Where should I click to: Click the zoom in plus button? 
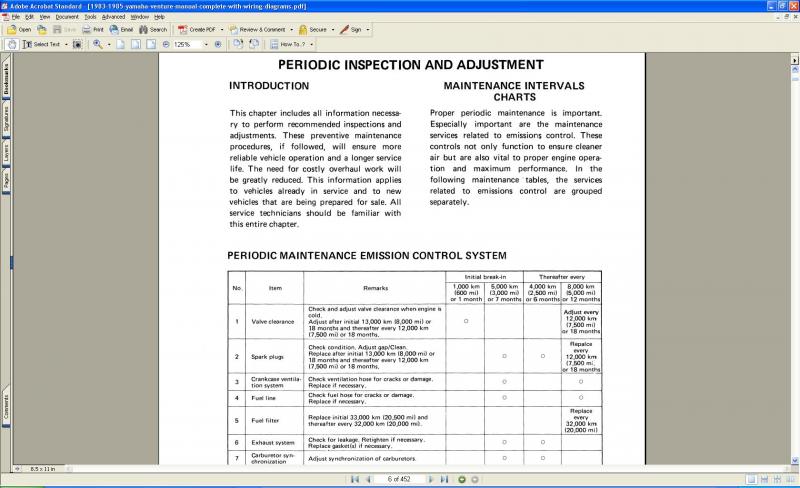217,44
